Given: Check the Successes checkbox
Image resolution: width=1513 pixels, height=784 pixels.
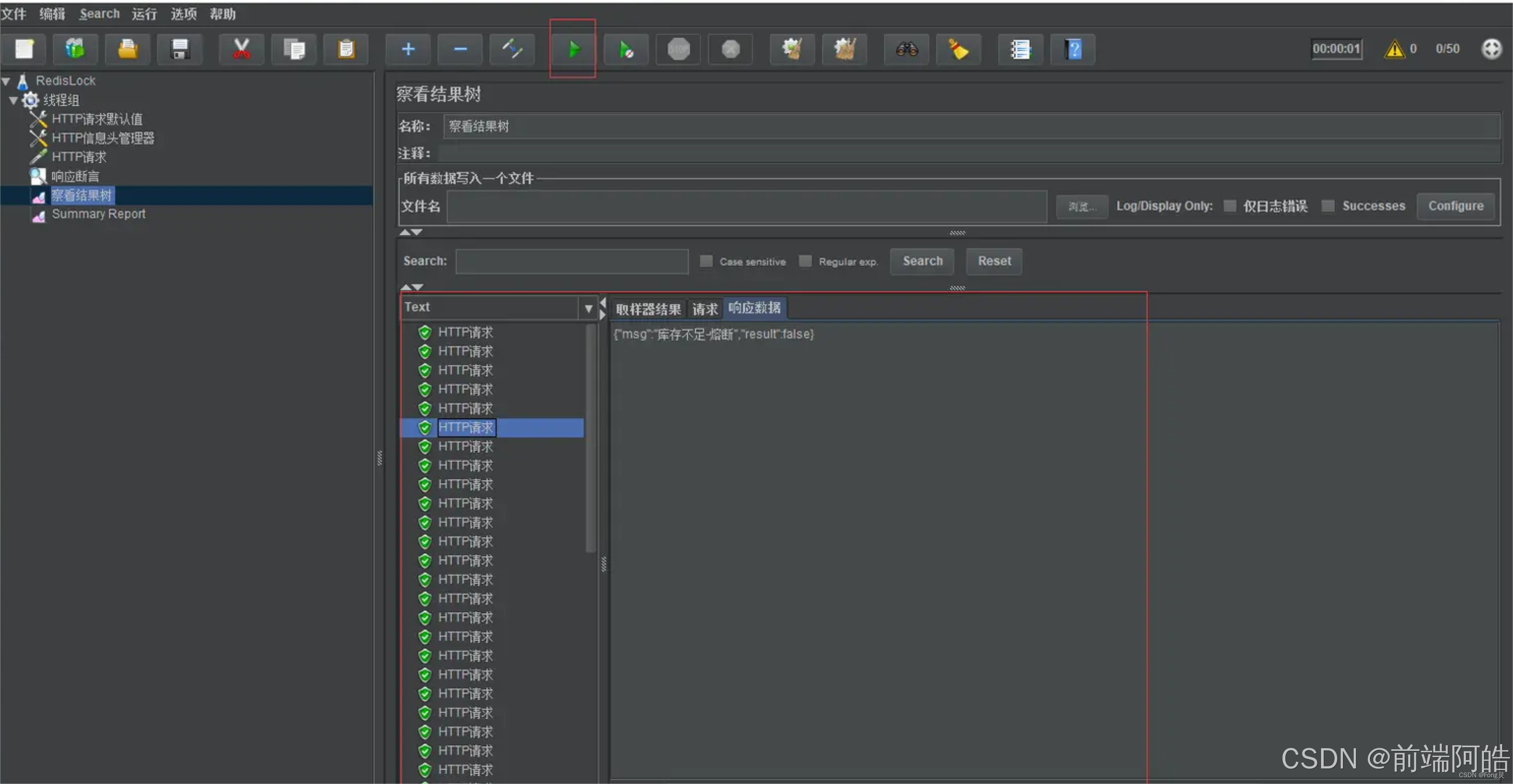Looking at the screenshot, I should pos(1328,206).
